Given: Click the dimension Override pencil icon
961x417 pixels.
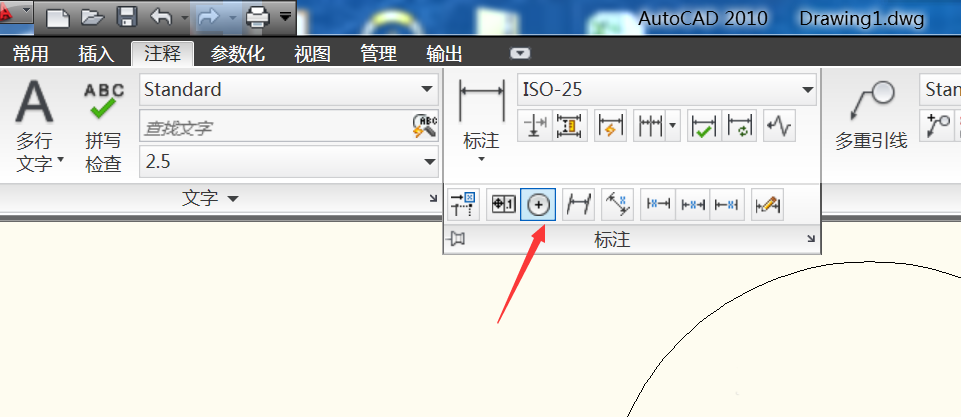Looking at the screenshot, I should [767, 205].
